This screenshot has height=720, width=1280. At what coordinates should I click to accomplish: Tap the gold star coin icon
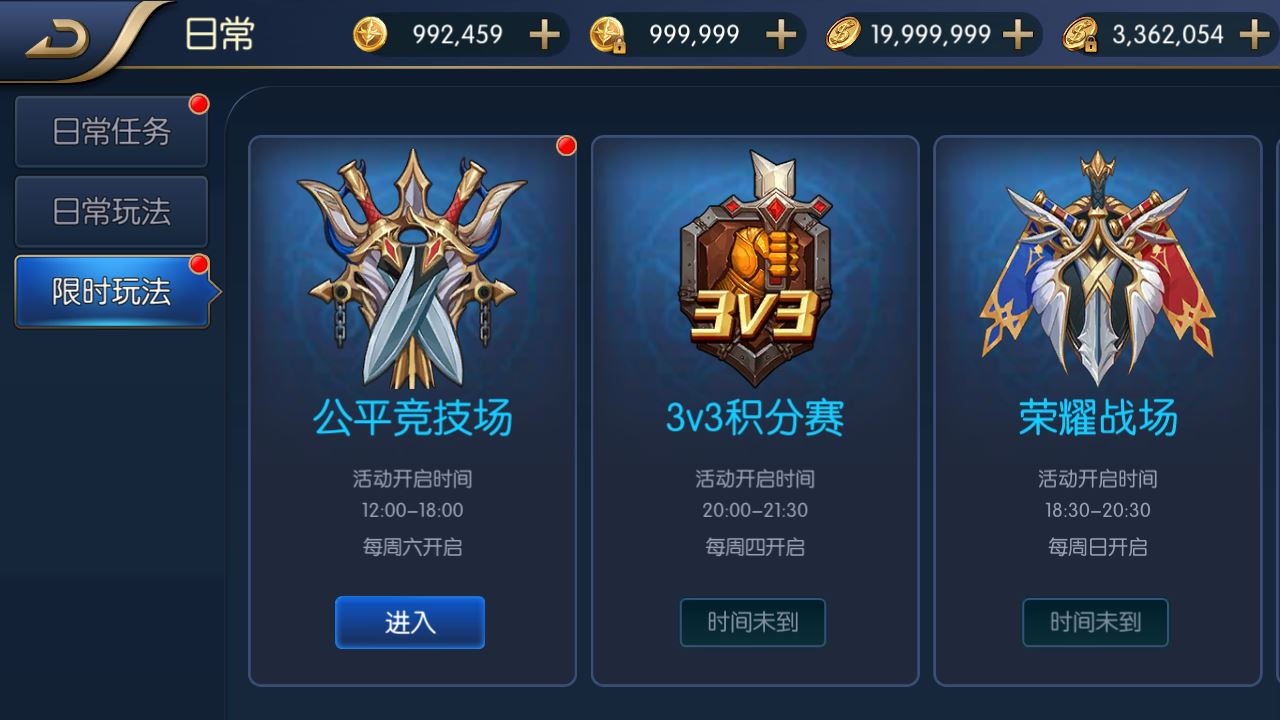(x=370, y=35)
